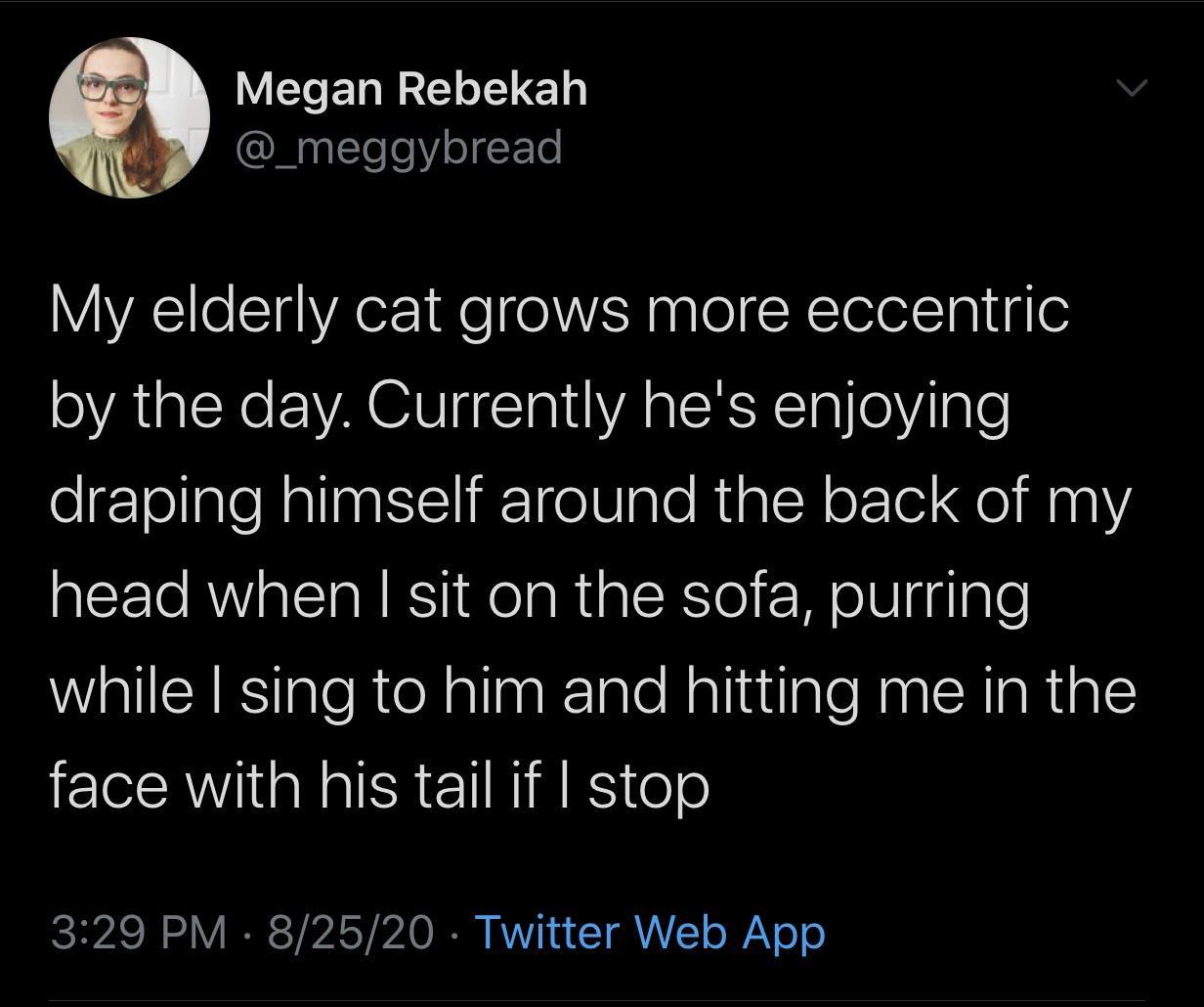Click the word eccentric in the tweet

coord(941,310)
